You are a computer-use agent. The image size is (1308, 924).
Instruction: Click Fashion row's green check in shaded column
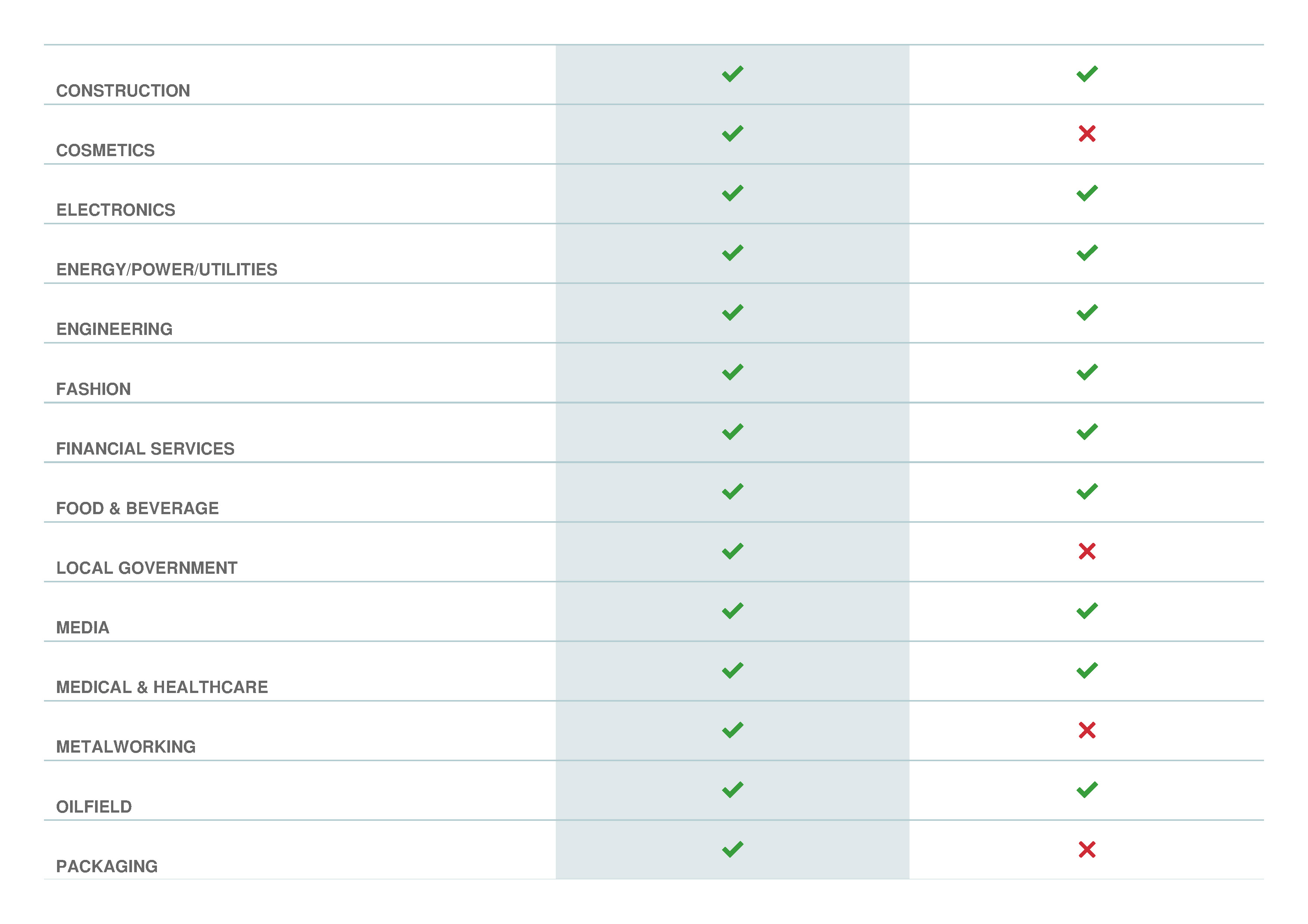(x=732, y=372)
